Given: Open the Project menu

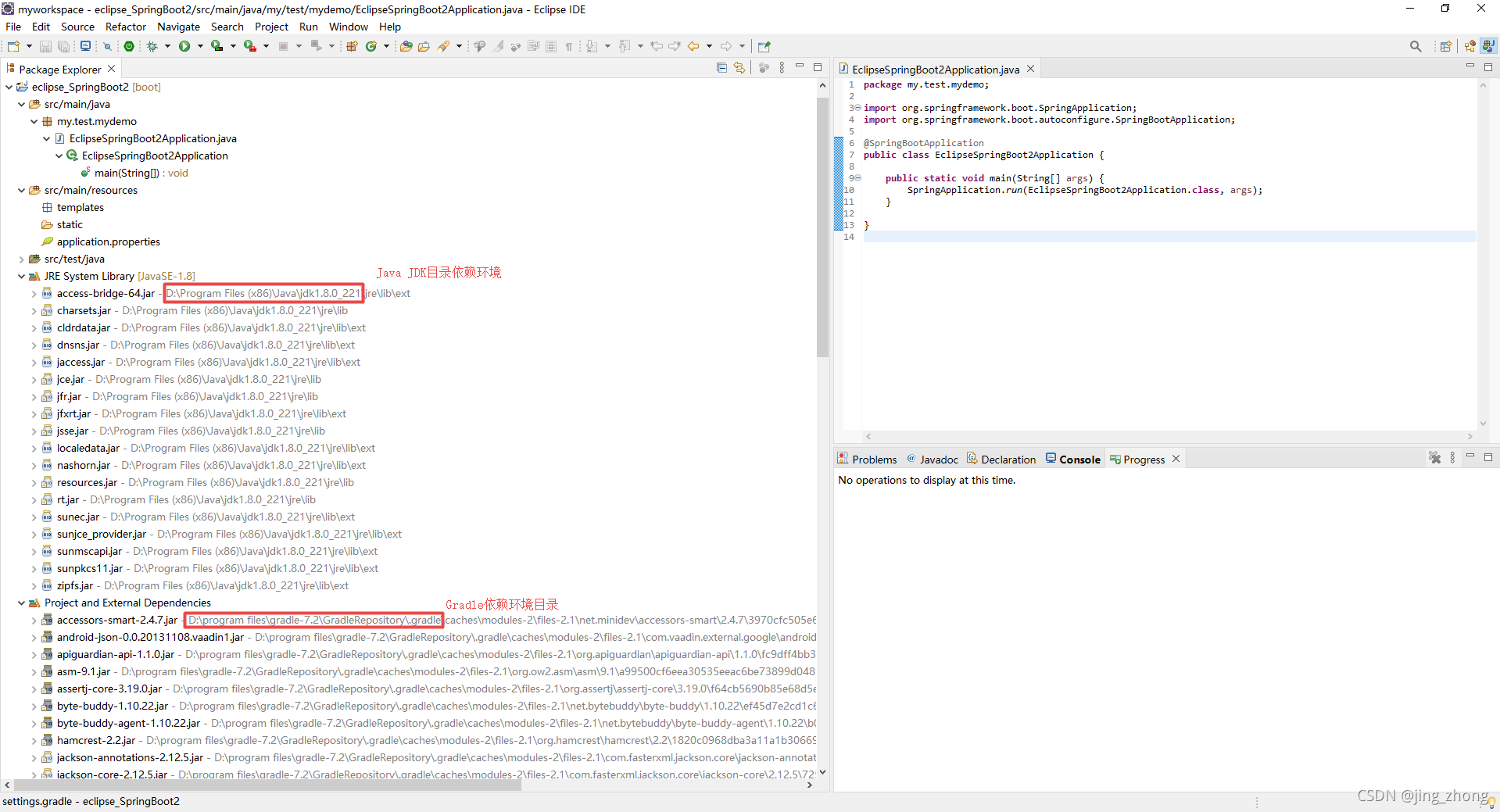Looking at the screenshot, I should pos(271,27).
